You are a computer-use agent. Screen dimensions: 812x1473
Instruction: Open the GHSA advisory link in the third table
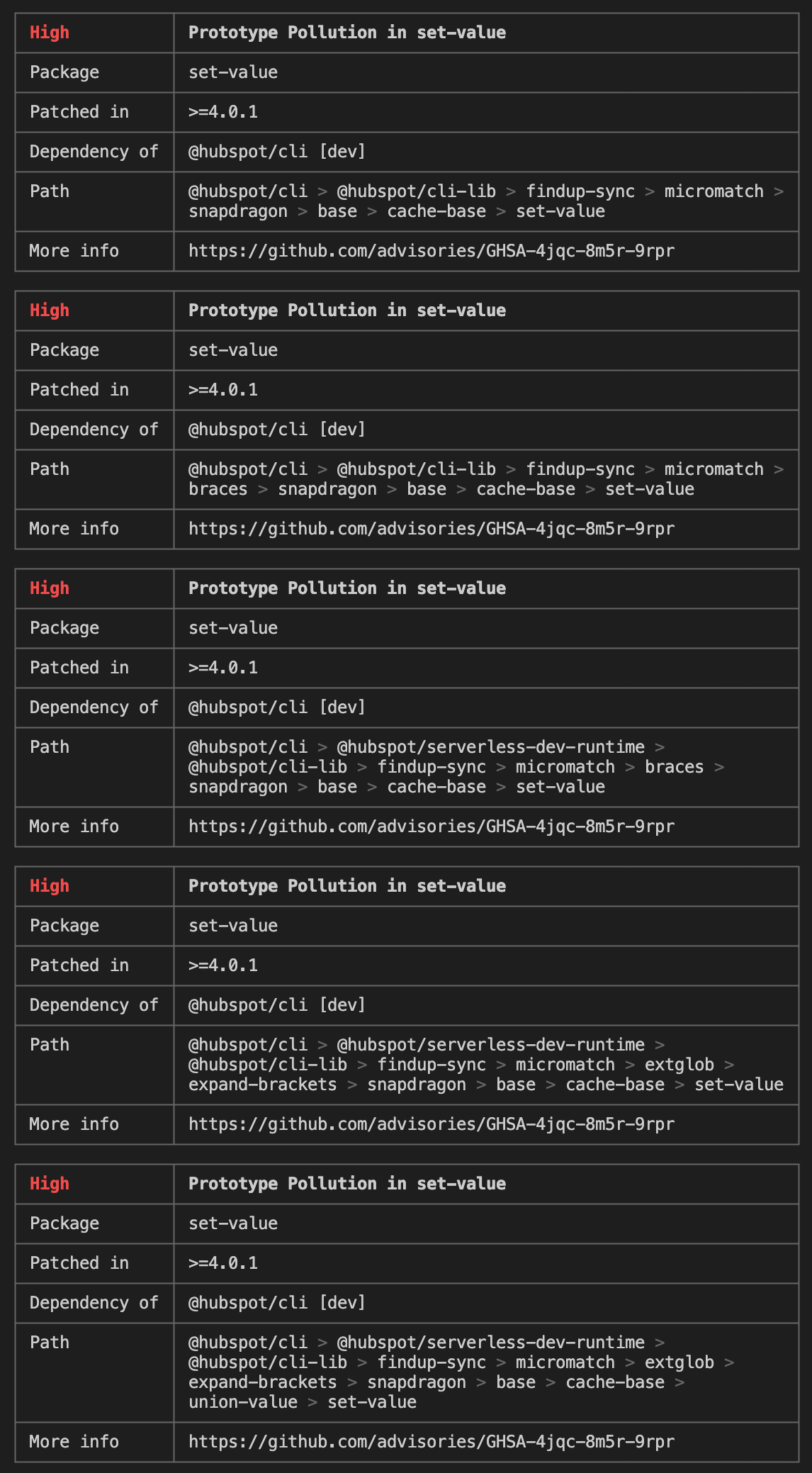pyautogui.click(x=432, y=827)
